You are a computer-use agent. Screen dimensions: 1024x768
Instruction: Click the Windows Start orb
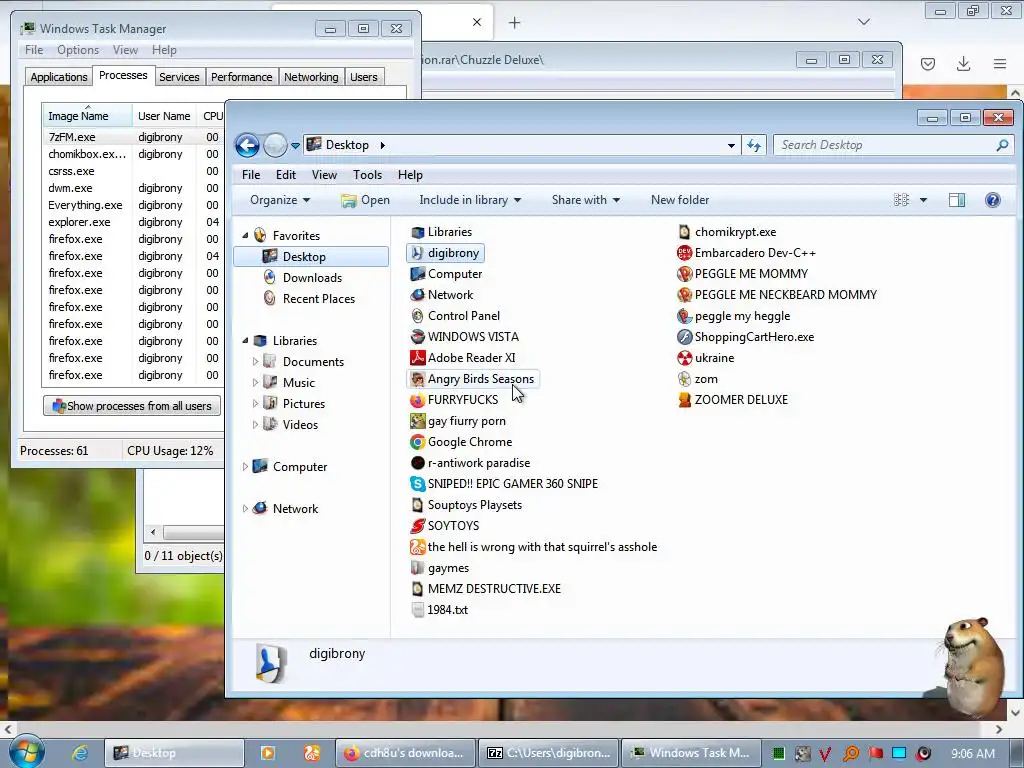point(26,752)
